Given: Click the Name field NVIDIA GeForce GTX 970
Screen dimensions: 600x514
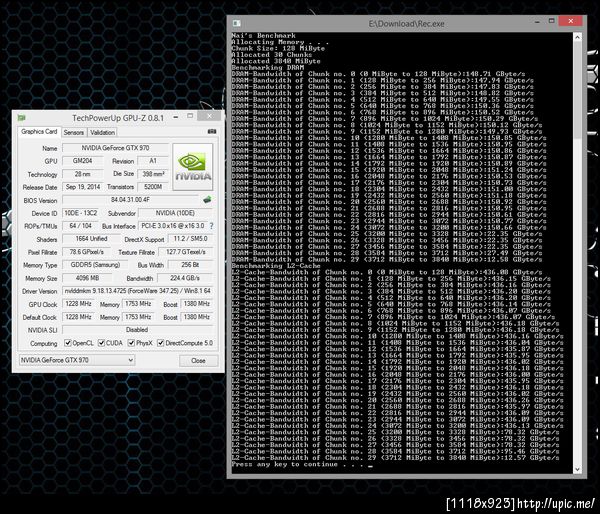Looking at the screenshot, I should pos(116,148).
